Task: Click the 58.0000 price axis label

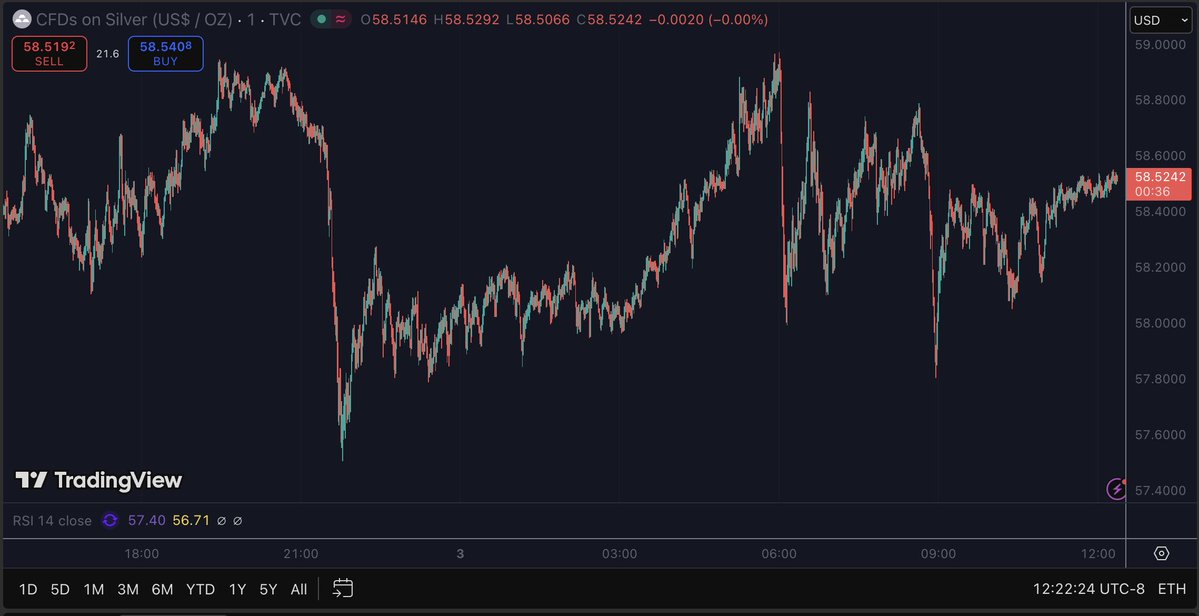Action: point(1160,323)
